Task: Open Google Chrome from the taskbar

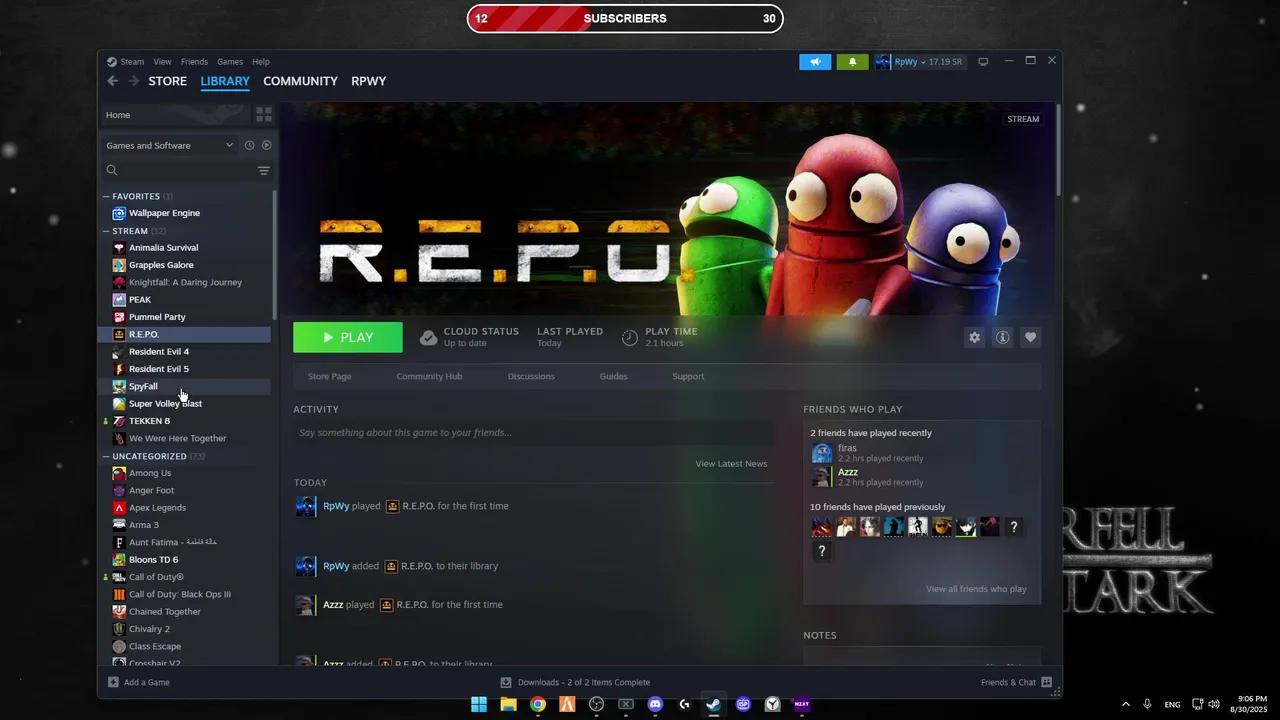Action: click(538, 704)
